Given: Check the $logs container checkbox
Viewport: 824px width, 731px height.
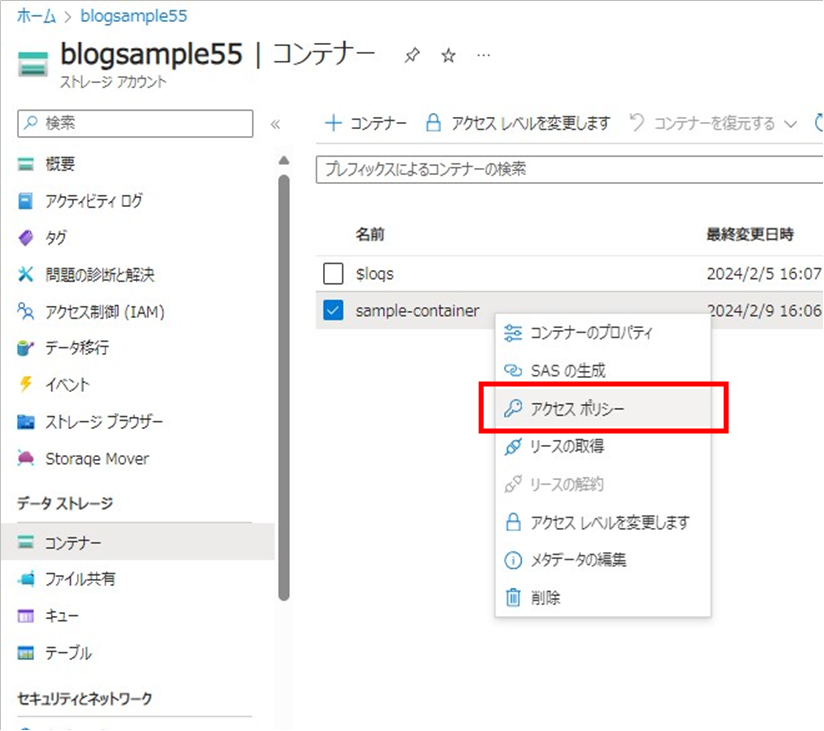Looking at the screenshot, I should [x=331, y=273].
